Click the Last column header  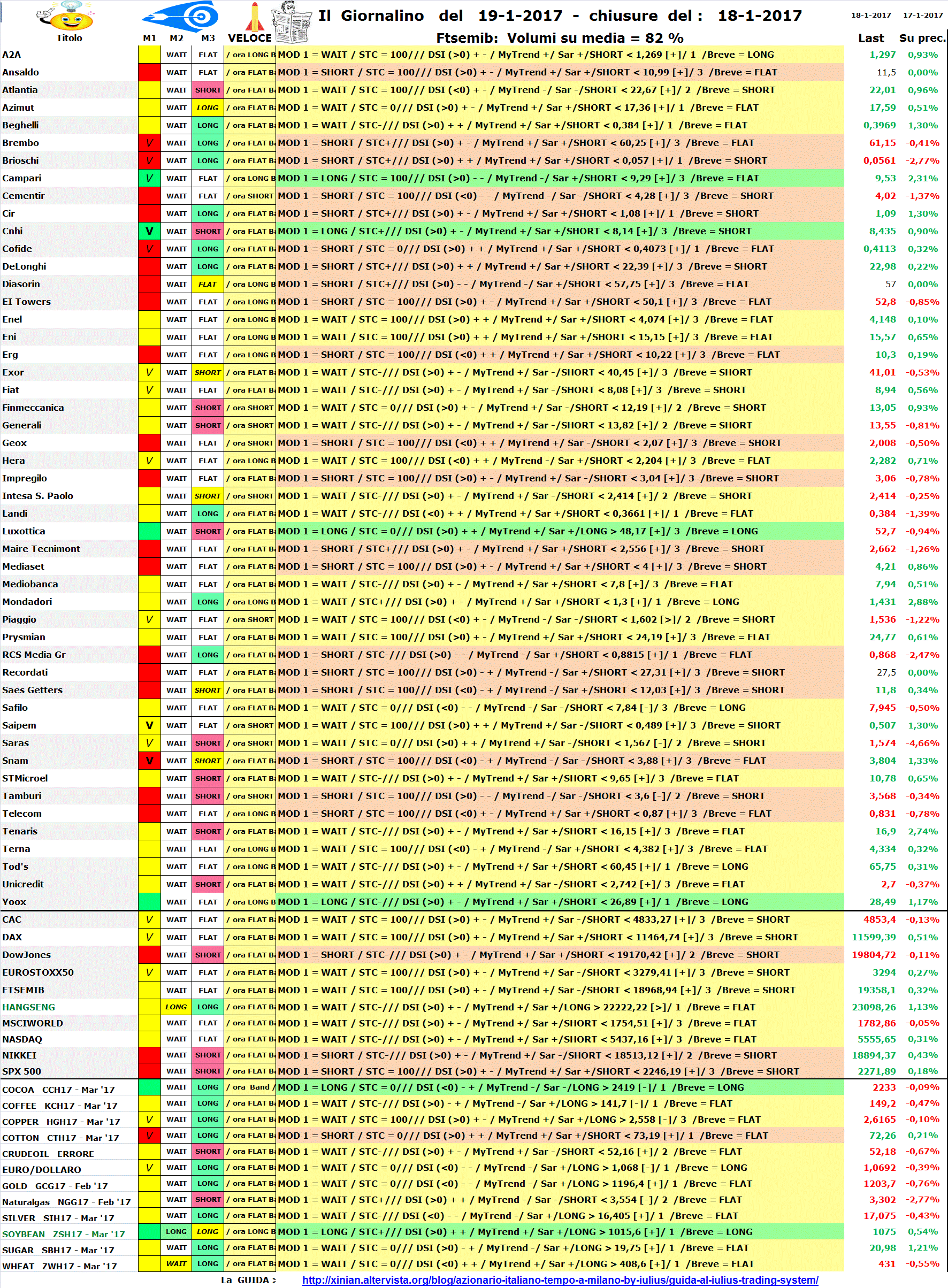870,38
